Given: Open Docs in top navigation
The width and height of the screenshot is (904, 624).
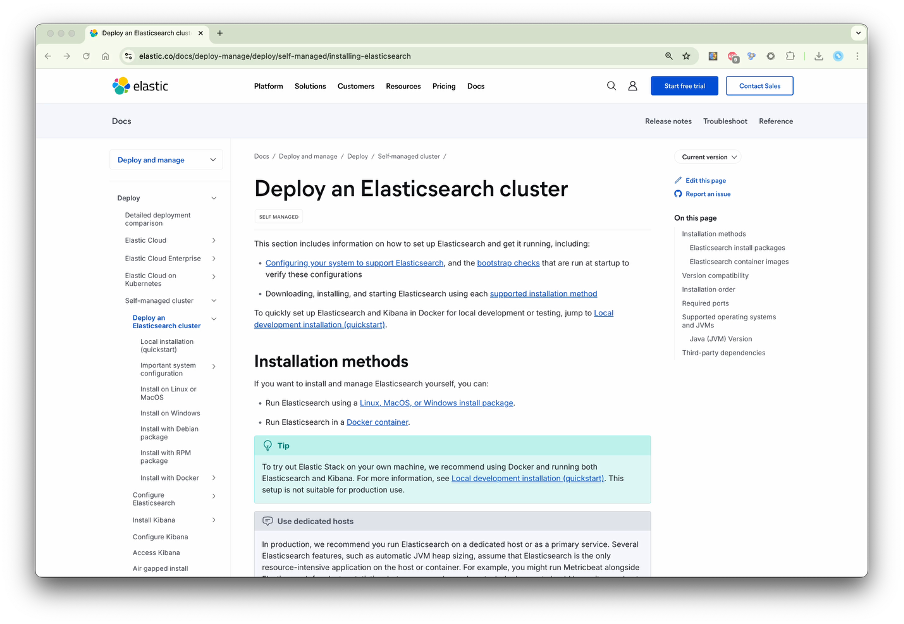Looking at the screenshot, I should pos(476,86).
